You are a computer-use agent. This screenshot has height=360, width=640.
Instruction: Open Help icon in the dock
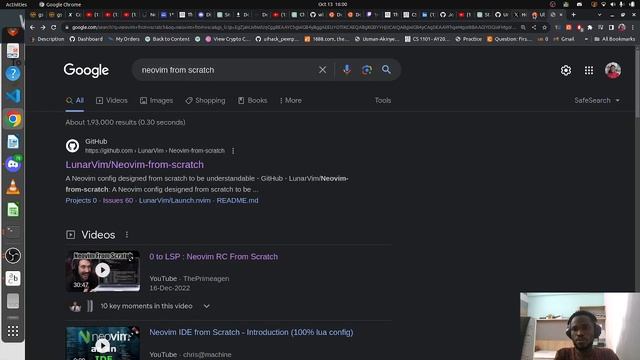point(13,73)
